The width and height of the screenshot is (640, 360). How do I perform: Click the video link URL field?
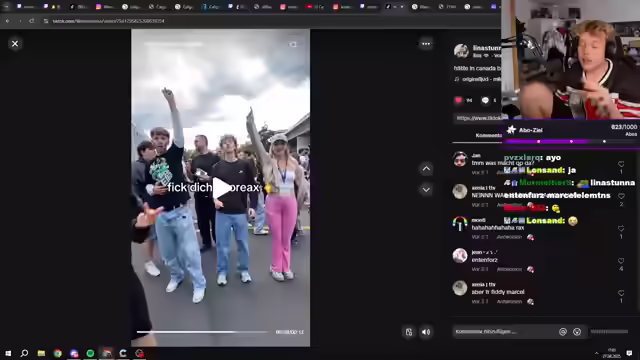pyautogui.click(x=478, y=118)
